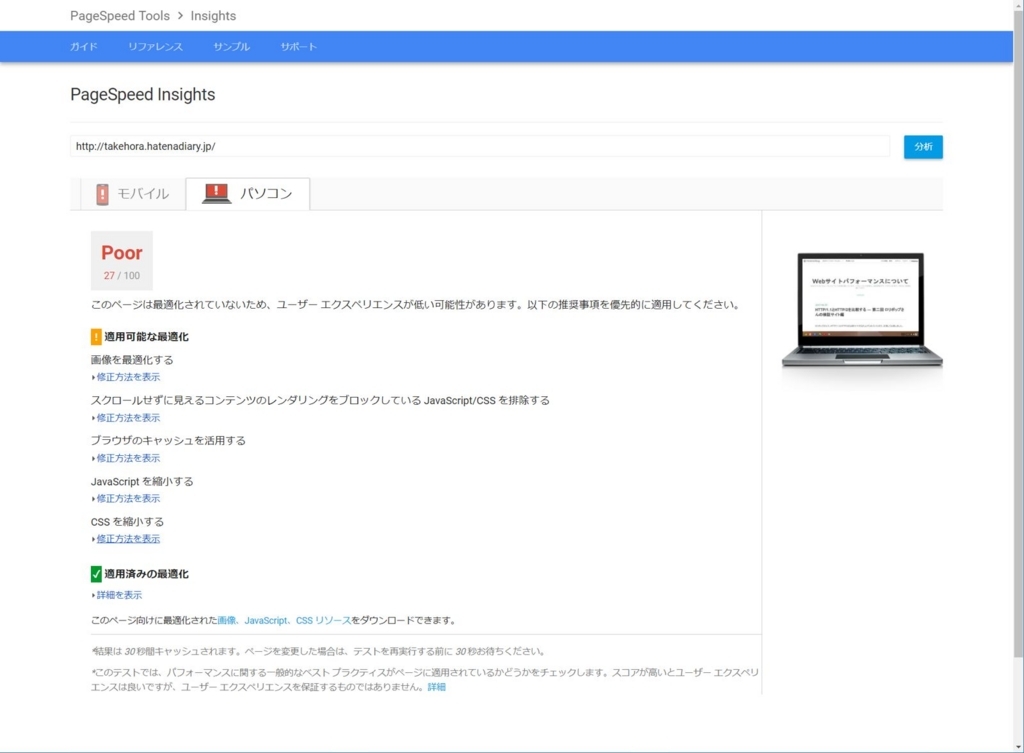1024x753 pixels.
Task: Open the Insights breadcrumb link
Action: [x=213, y=16]
